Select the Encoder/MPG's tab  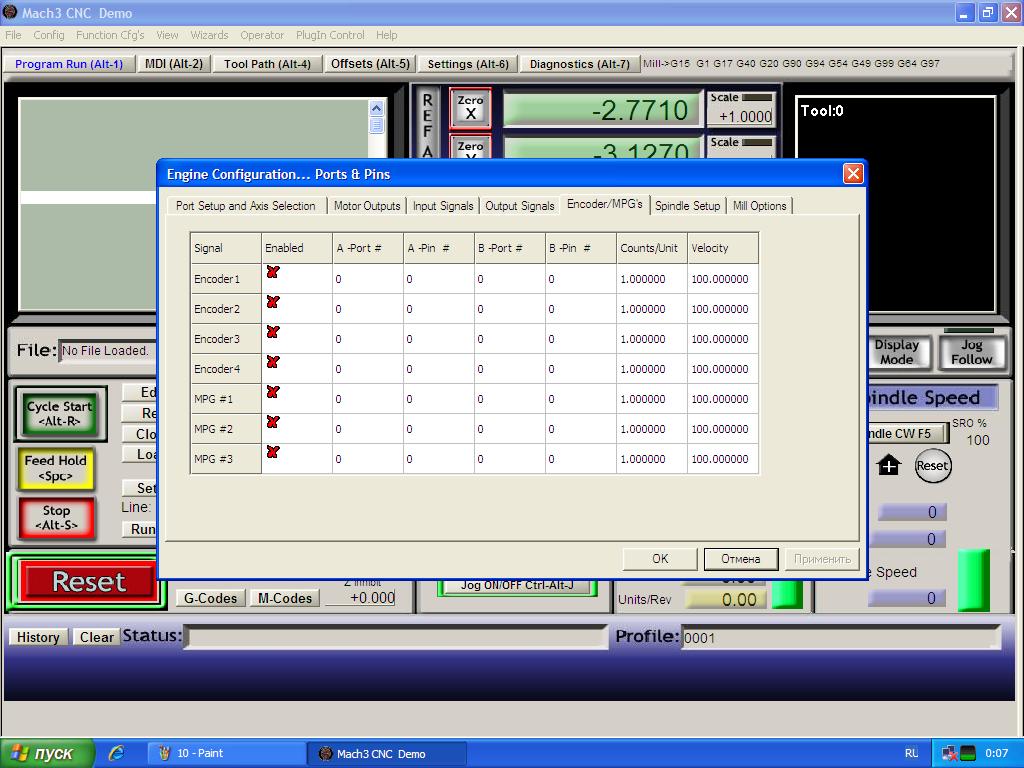pyautogui.click(x=605, y=204)
